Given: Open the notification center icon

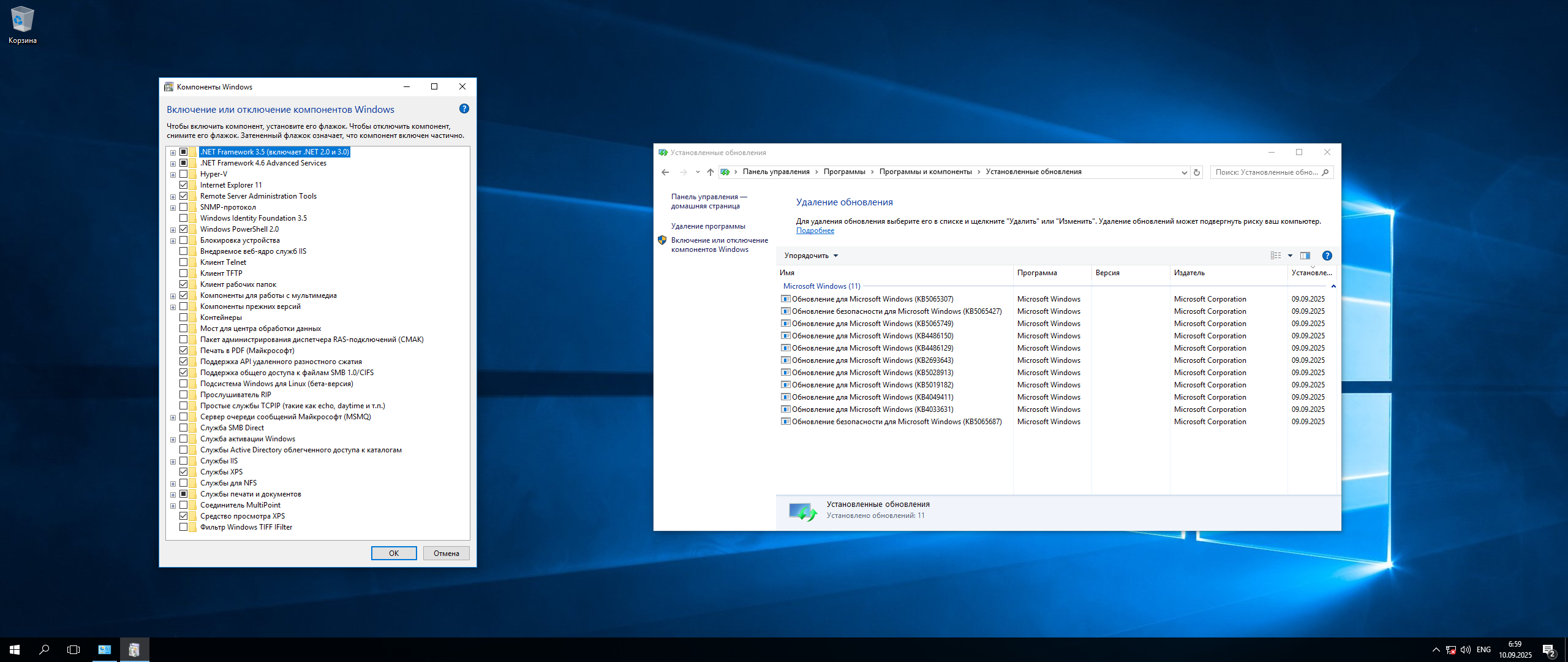Looking at the screenshot, I should coord(1550,650).
